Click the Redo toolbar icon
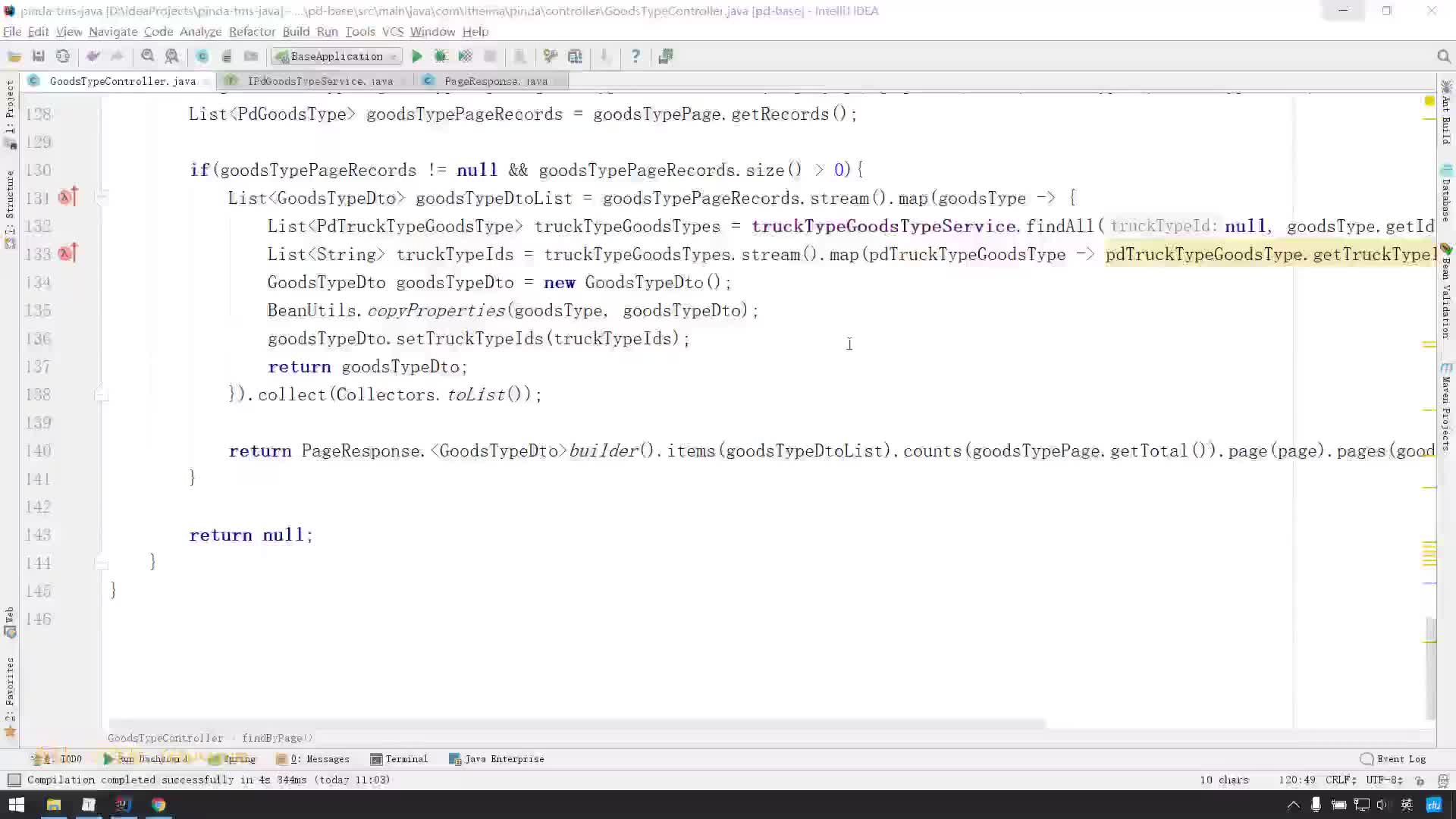 (118, 56)
